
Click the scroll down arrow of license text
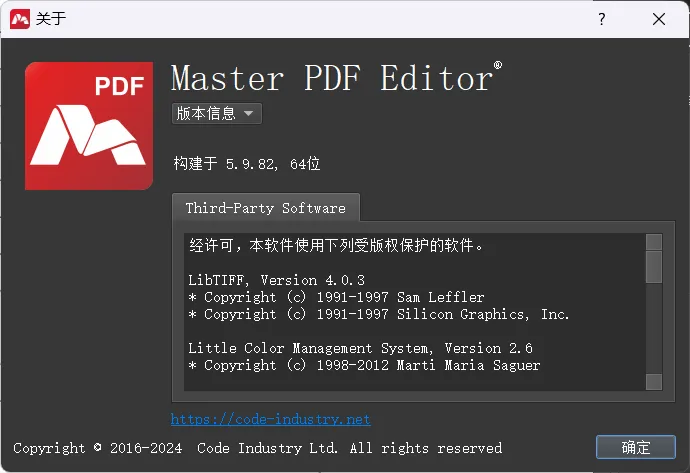click(653, 382)
